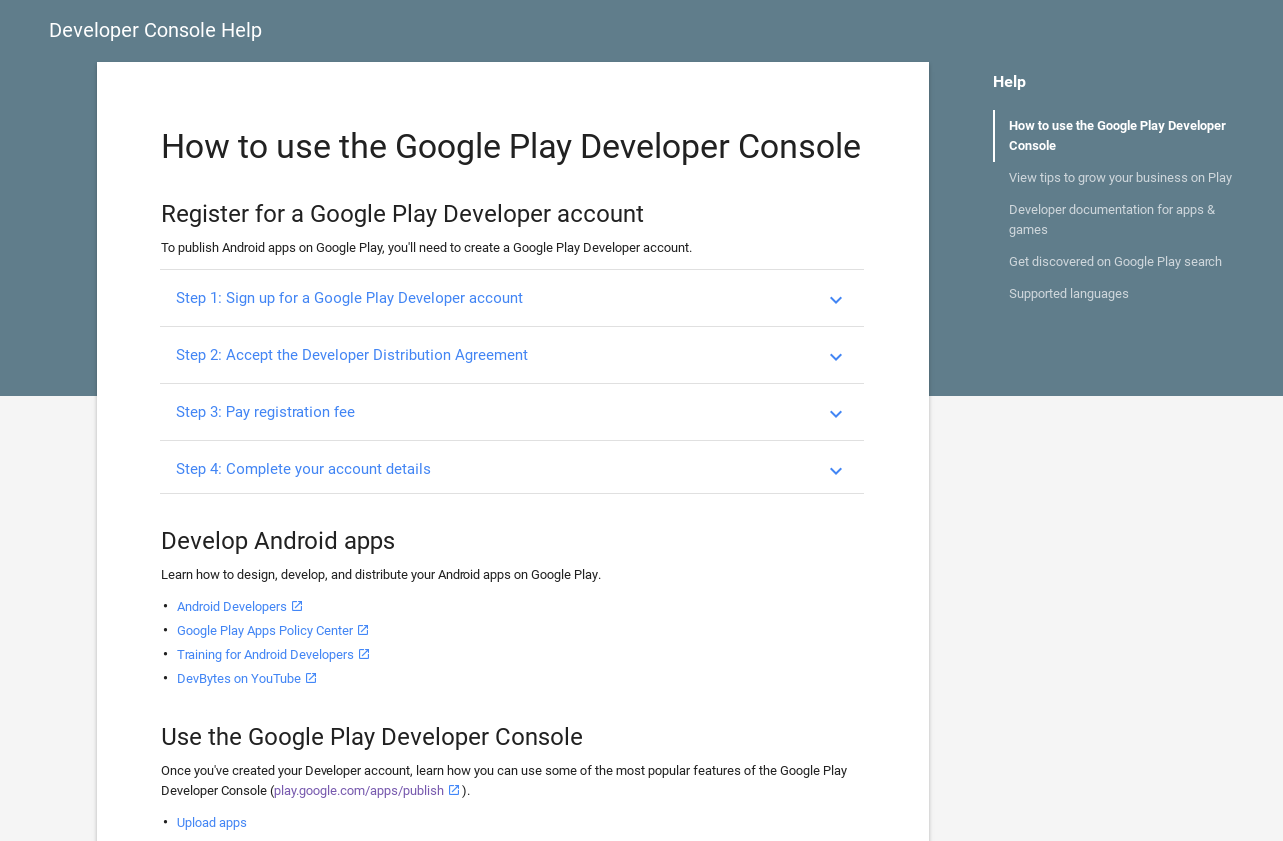Open Step 3: Pay registration fee section
The image size is (1283, 841).
click(x=265, y=412)
